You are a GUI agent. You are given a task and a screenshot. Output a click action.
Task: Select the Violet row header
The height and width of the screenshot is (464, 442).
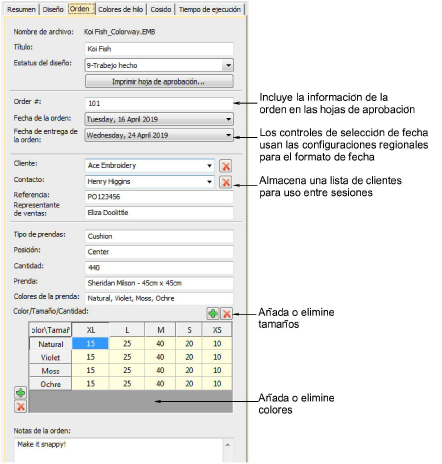coord(51,357)
